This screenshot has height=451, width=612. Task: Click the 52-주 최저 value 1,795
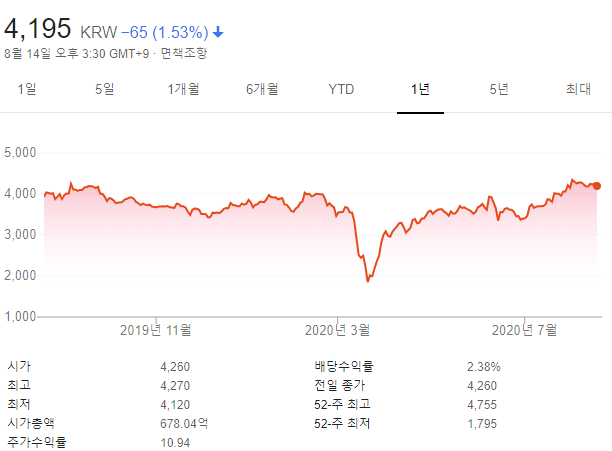tap(482, 423)
